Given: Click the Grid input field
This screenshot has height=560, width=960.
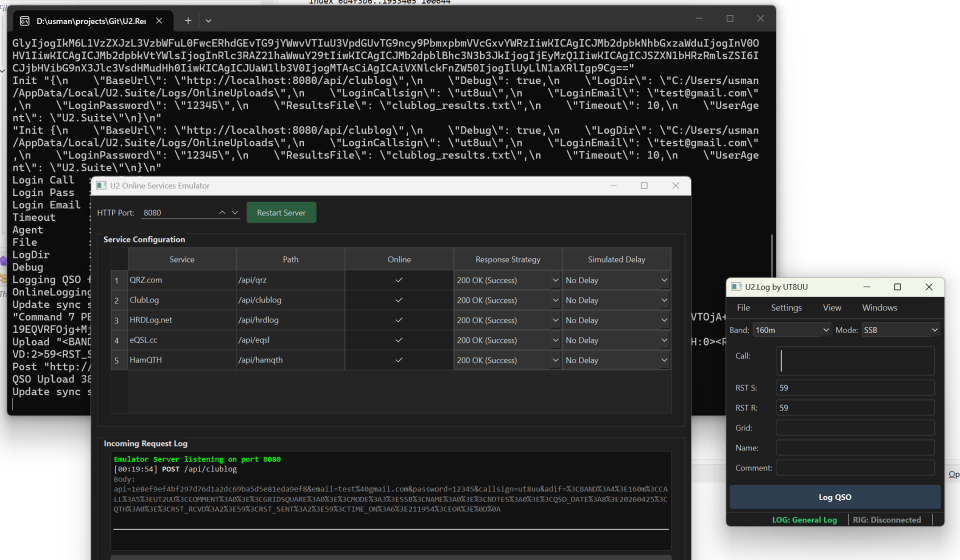Looking at the screenshot, I should point(855,428).
